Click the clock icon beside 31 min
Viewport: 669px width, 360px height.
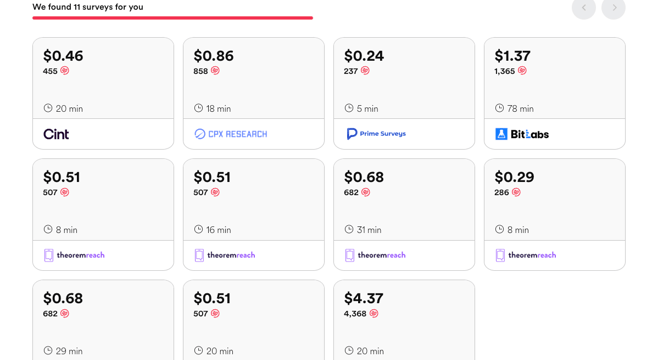pos(349,229)
